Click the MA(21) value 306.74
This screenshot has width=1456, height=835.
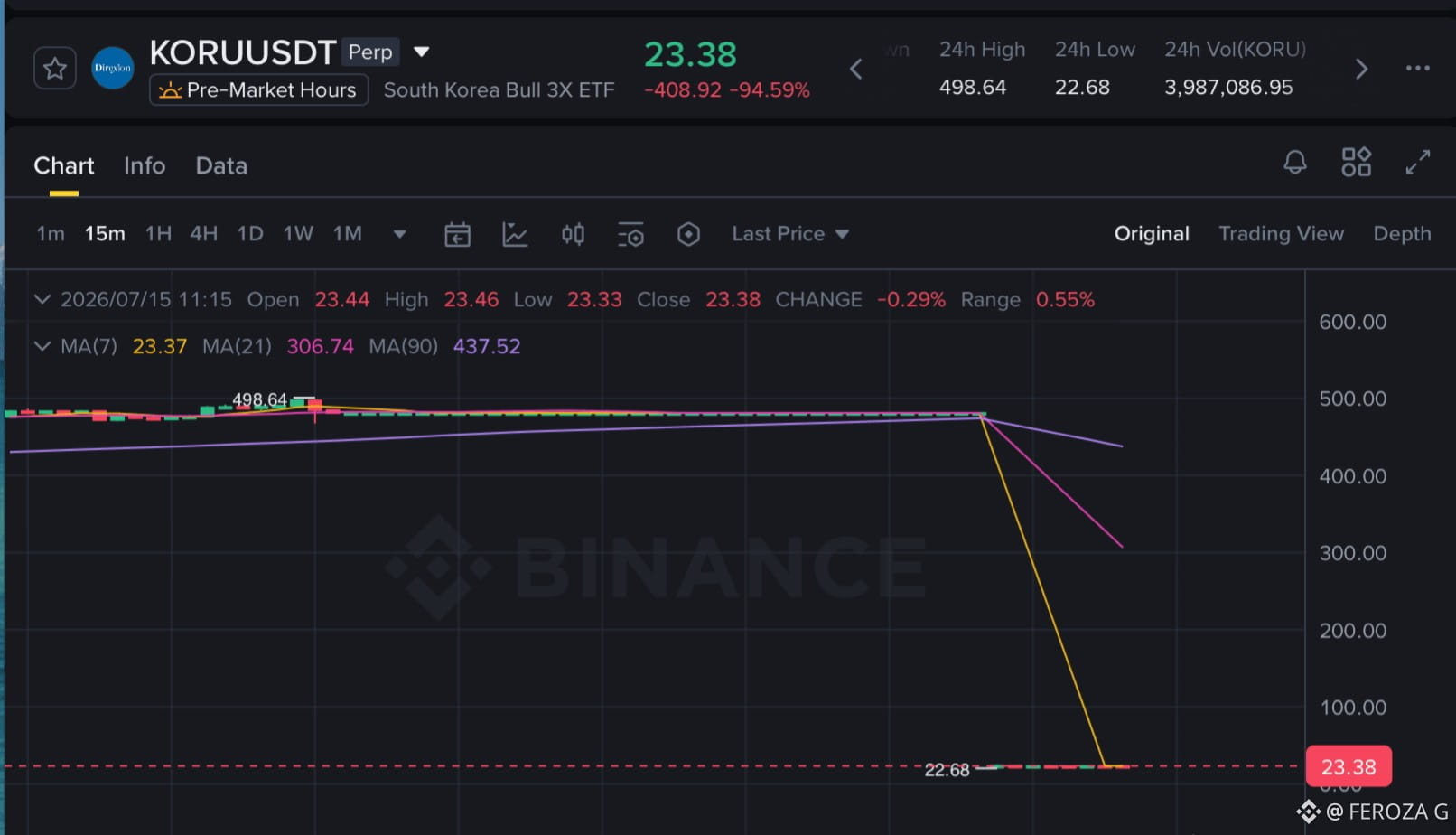(320, 347)
